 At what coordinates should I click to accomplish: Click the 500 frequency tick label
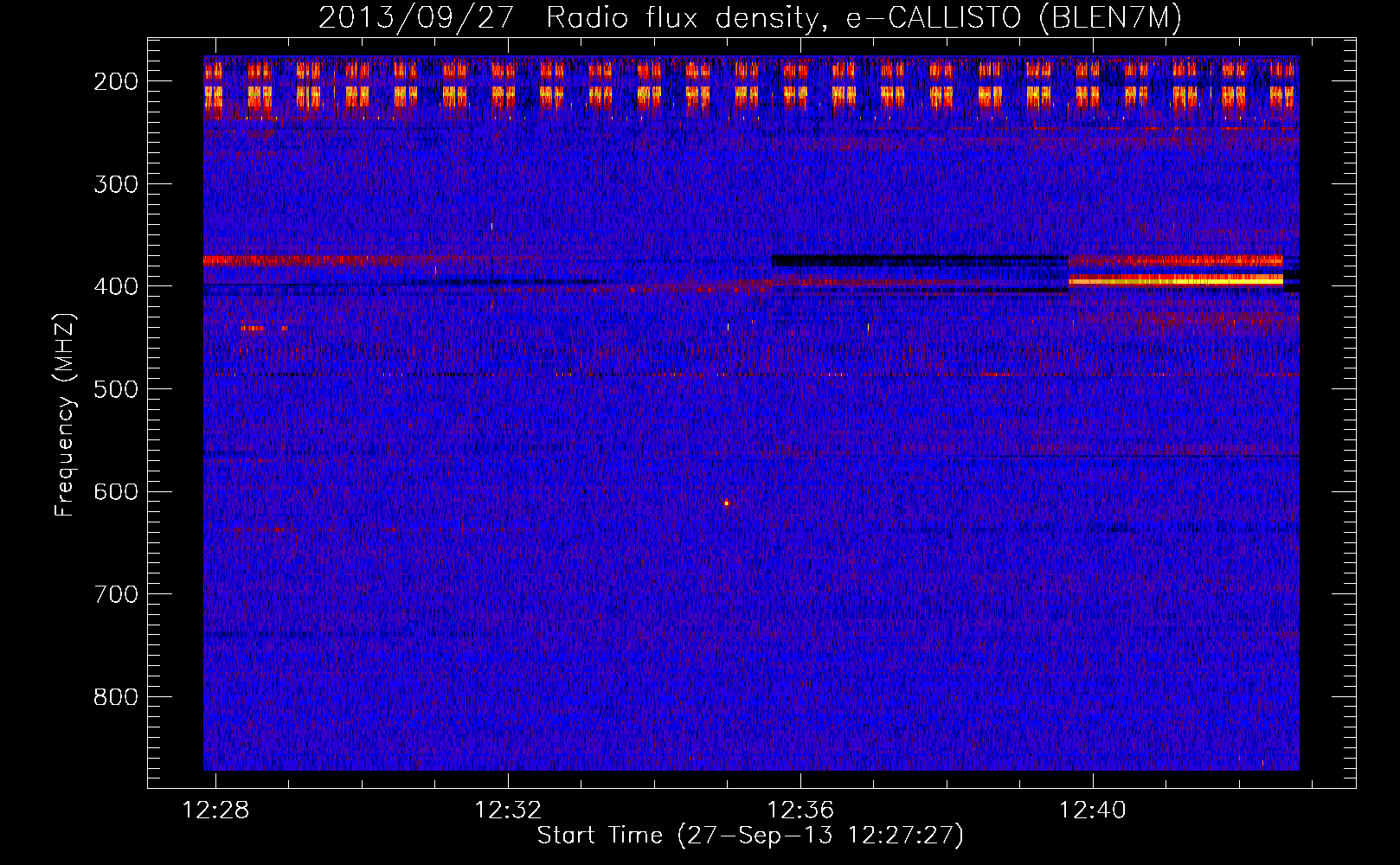[115, 389]
